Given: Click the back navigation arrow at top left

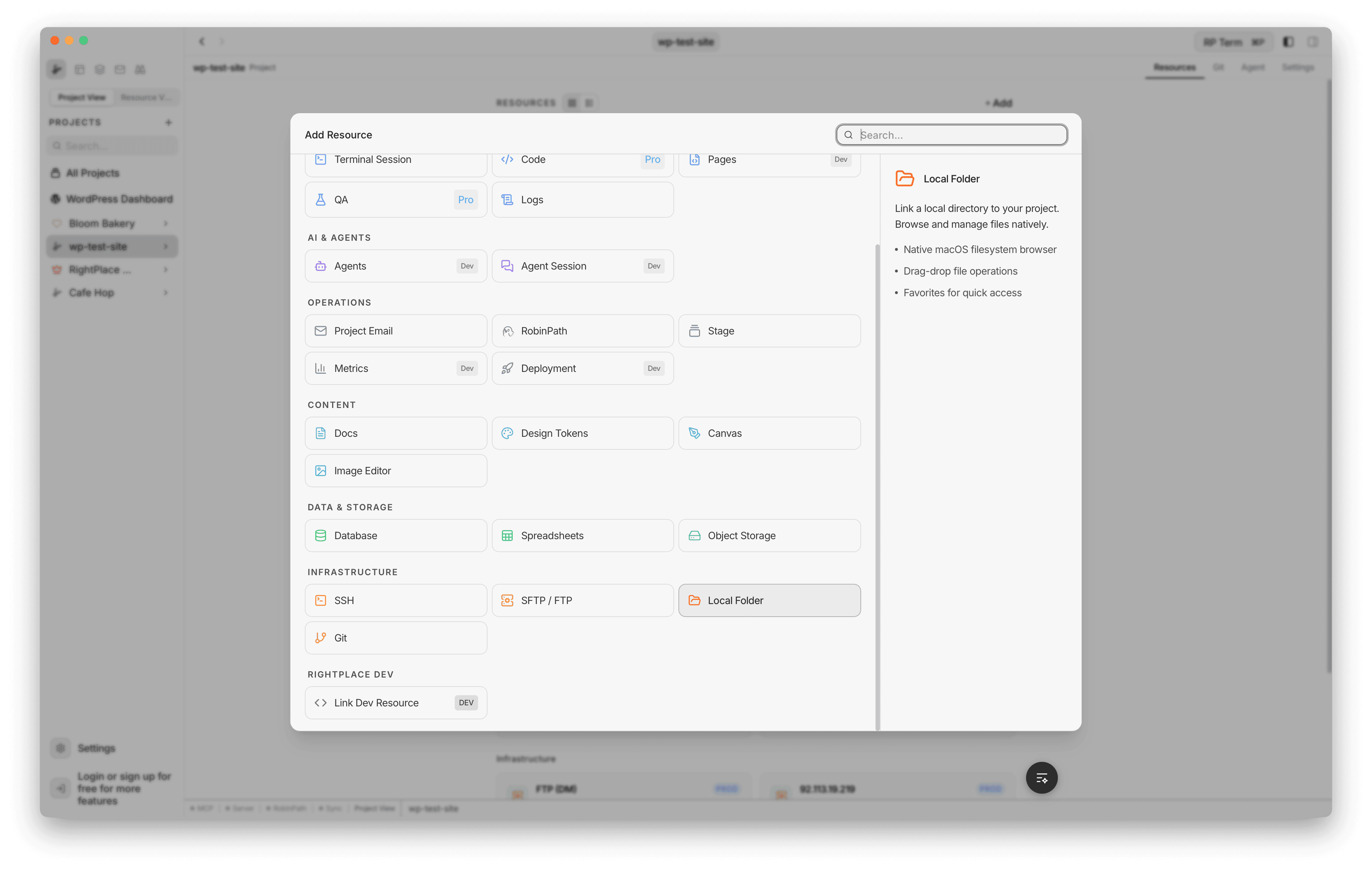Looking at the screenshot, I should [x=202, y=41].
